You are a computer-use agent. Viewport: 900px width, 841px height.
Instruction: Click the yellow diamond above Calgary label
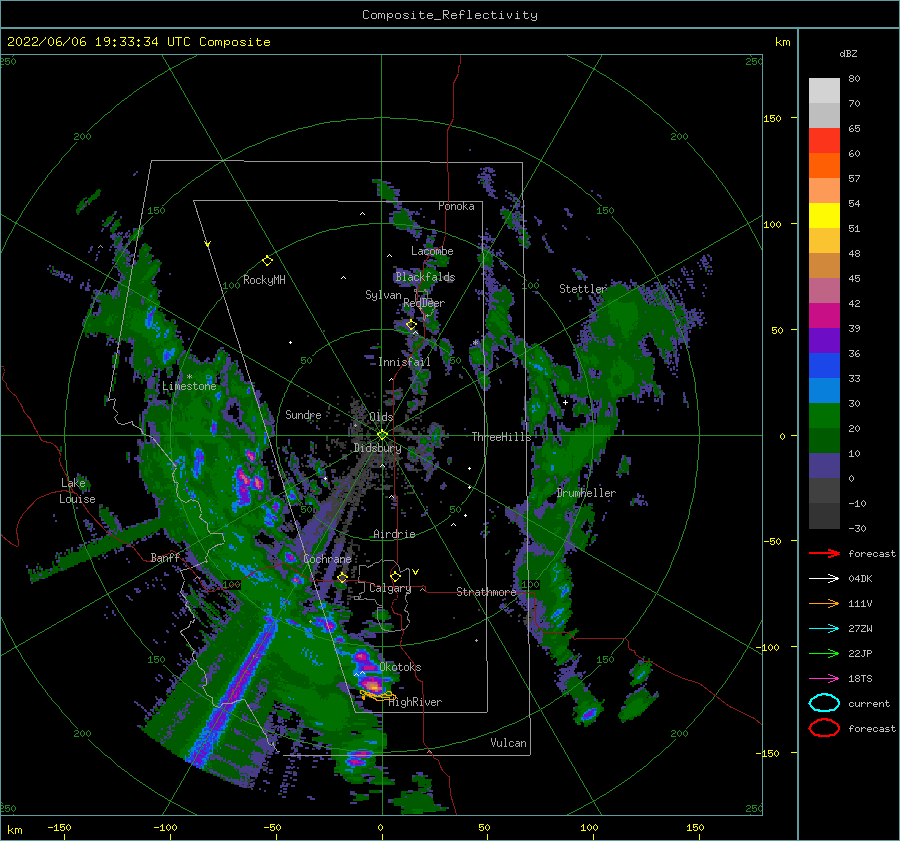[395, 576]
